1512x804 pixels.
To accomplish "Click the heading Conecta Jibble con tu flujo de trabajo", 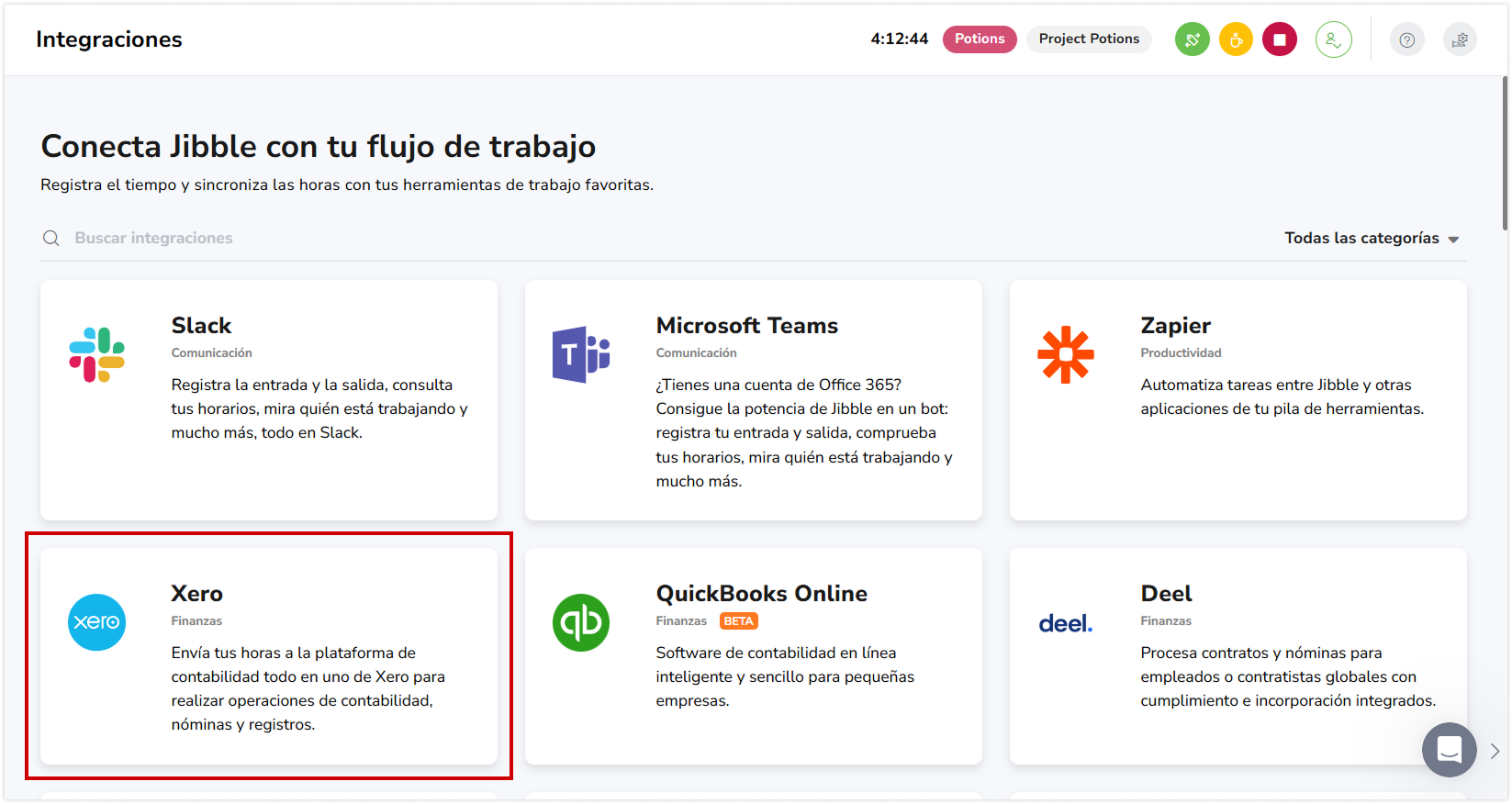I will point(318,147).
